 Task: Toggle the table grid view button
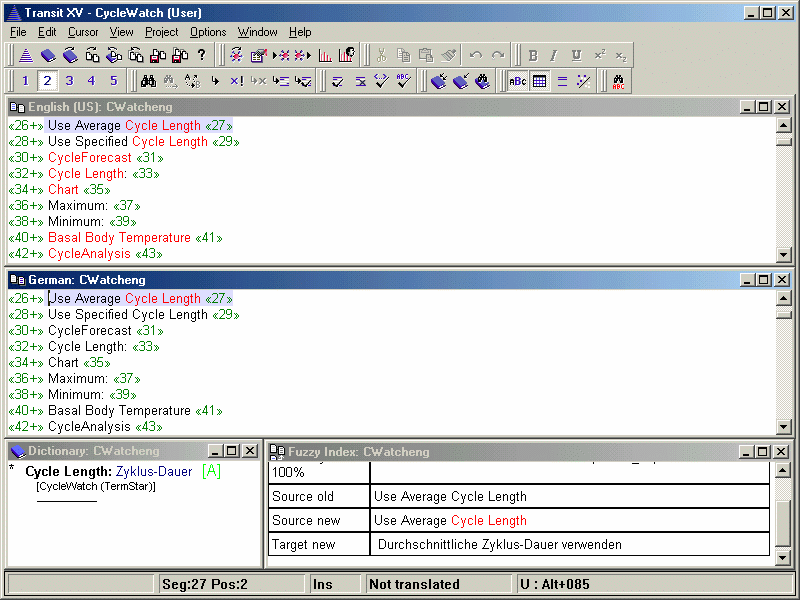pos(540,81)
